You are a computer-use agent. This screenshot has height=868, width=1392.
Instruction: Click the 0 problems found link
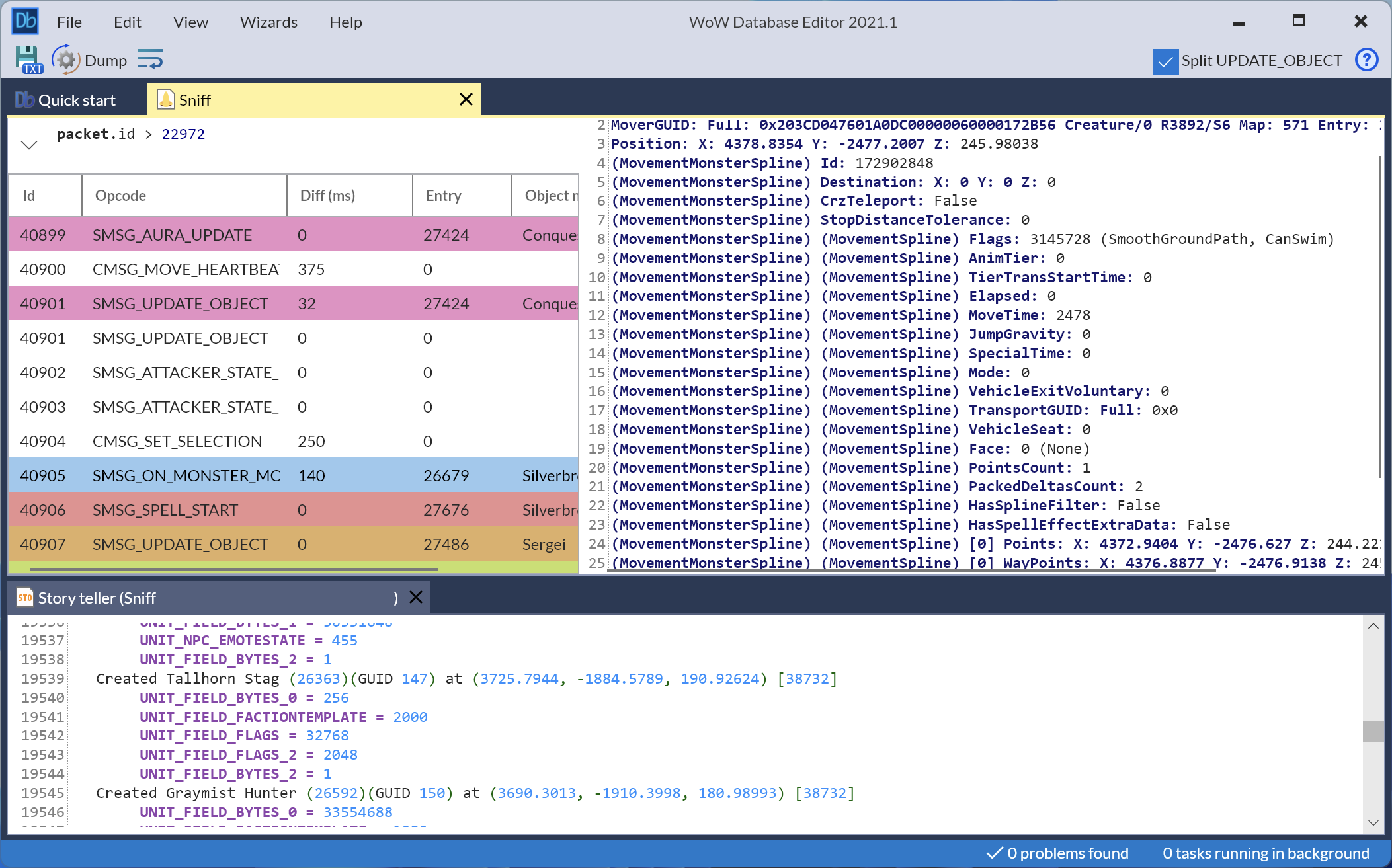pyautogui.click(x=1069, y=853)
